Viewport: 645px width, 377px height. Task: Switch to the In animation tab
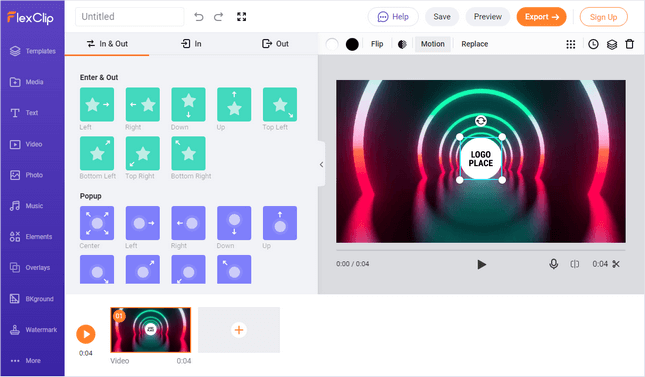tap(191, 44)
